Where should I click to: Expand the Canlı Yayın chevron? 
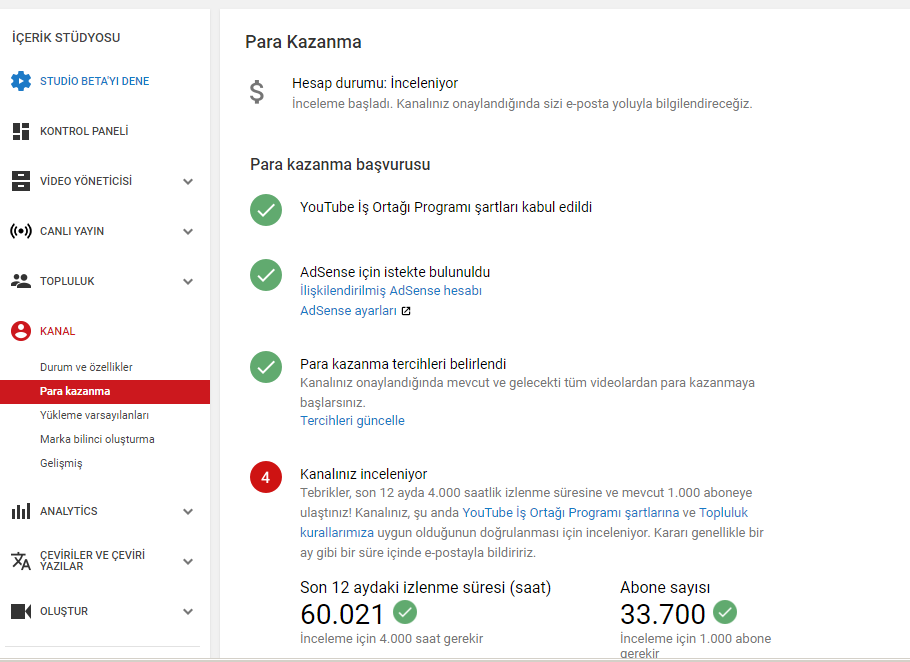(x=188, y=231)
